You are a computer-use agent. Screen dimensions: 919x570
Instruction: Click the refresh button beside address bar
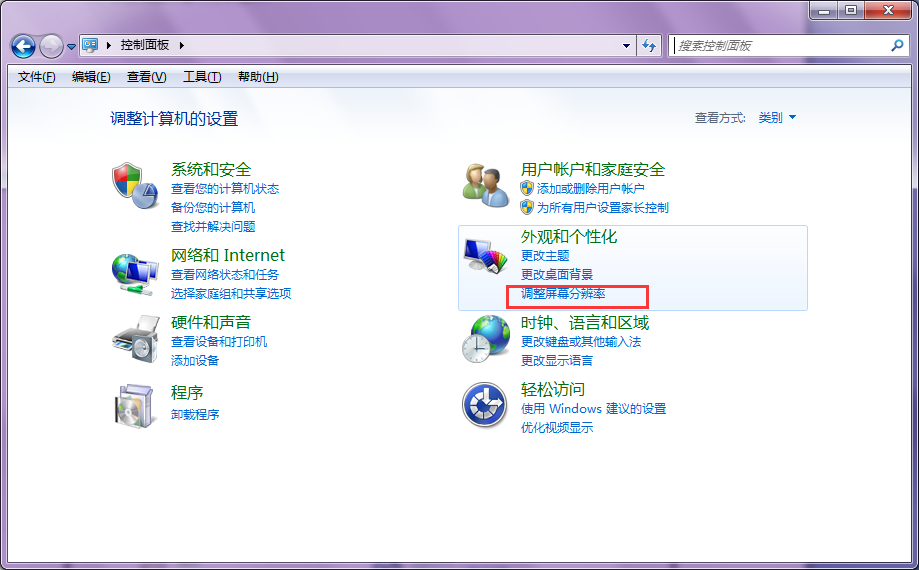click(x=649, y=45)
